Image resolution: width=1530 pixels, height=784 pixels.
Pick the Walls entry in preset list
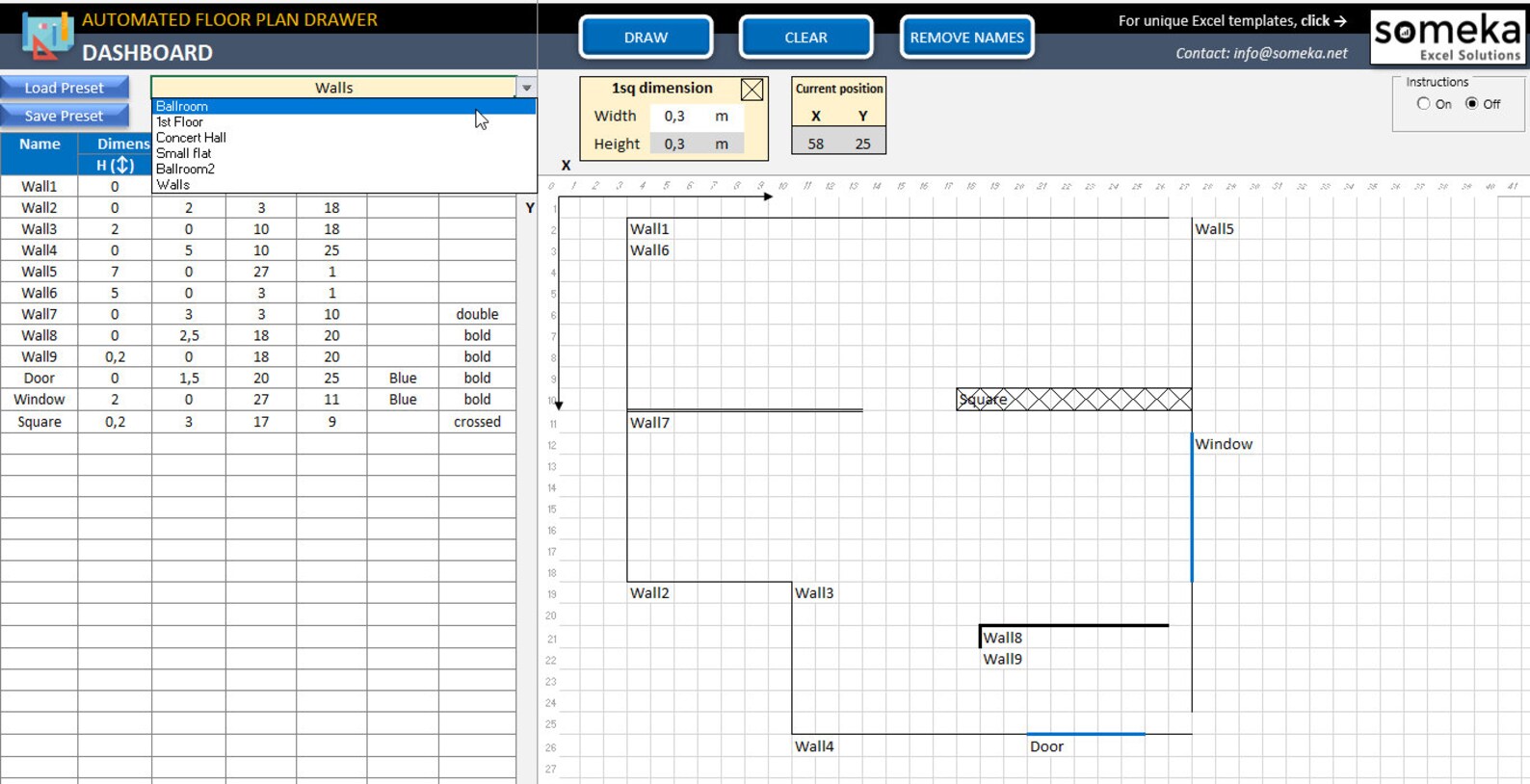point(343,184)
